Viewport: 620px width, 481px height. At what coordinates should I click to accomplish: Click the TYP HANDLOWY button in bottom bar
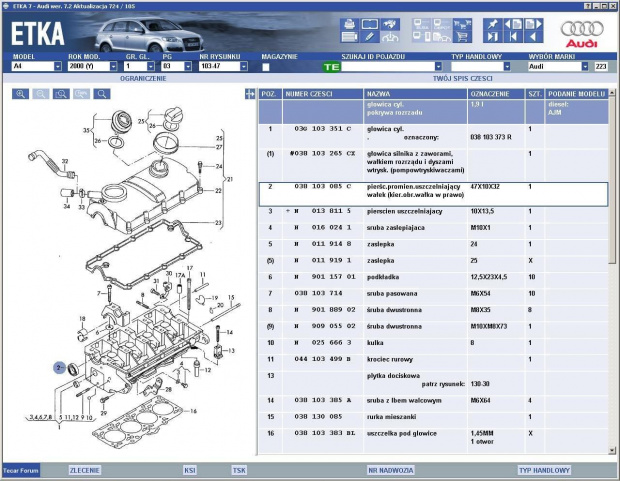pos(544,470)
